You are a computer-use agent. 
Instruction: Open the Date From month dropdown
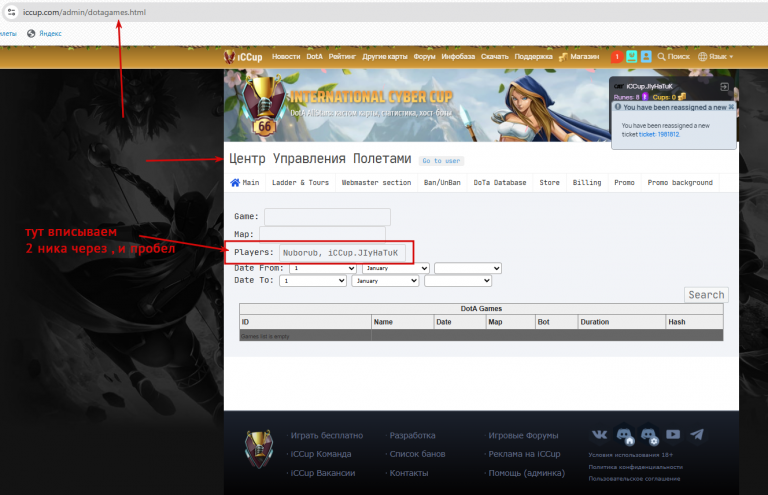[396, 268]
